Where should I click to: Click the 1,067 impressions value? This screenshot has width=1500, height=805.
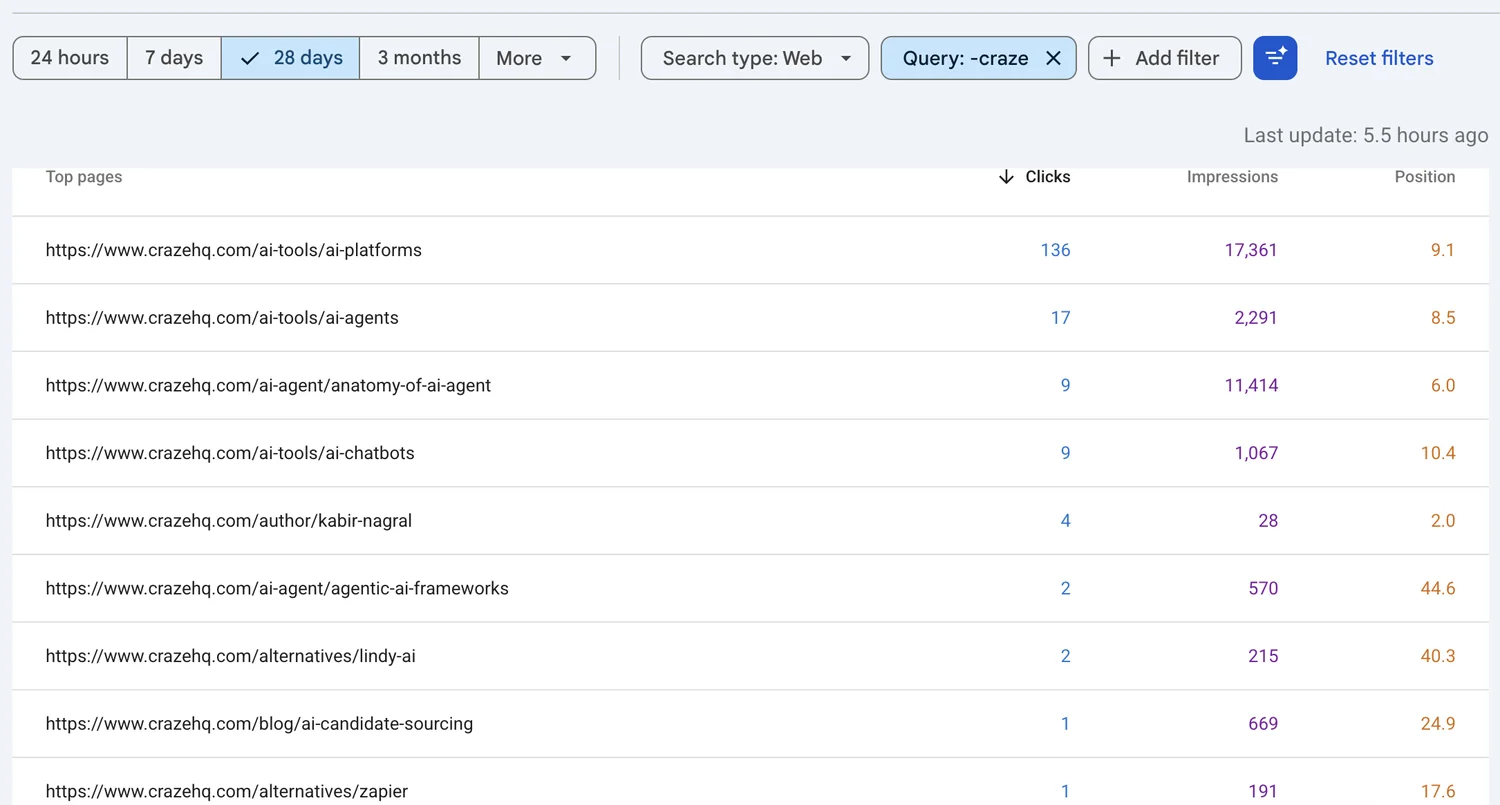coord(1256,453)
